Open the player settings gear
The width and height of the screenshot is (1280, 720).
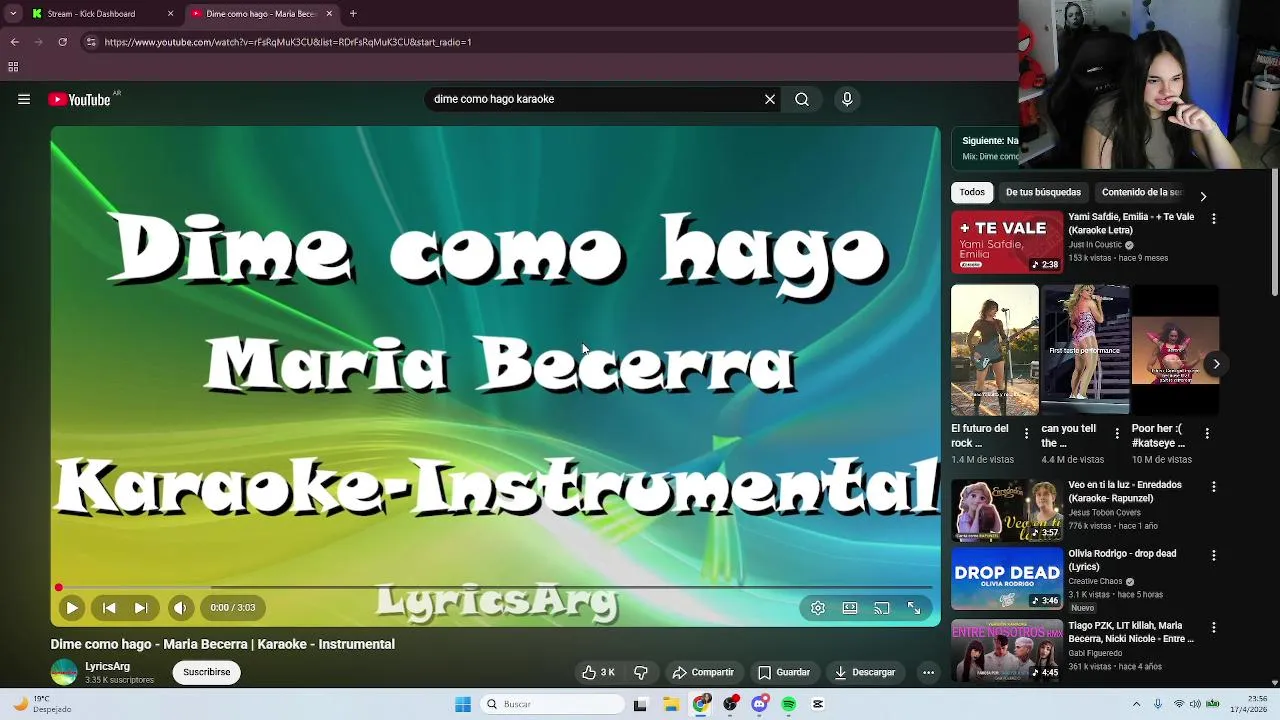818,607
